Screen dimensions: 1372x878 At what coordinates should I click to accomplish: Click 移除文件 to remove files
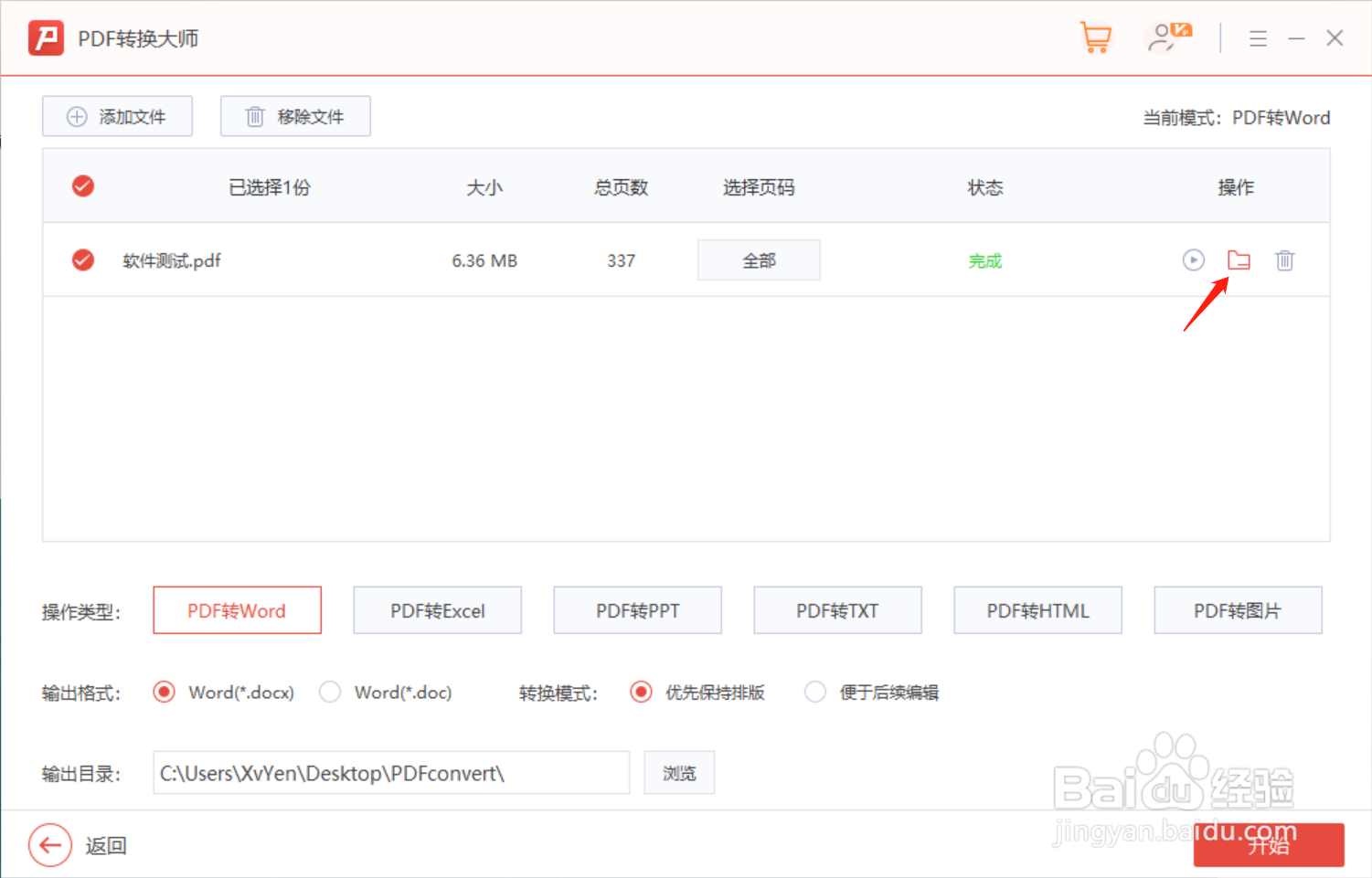click(294, 116)
